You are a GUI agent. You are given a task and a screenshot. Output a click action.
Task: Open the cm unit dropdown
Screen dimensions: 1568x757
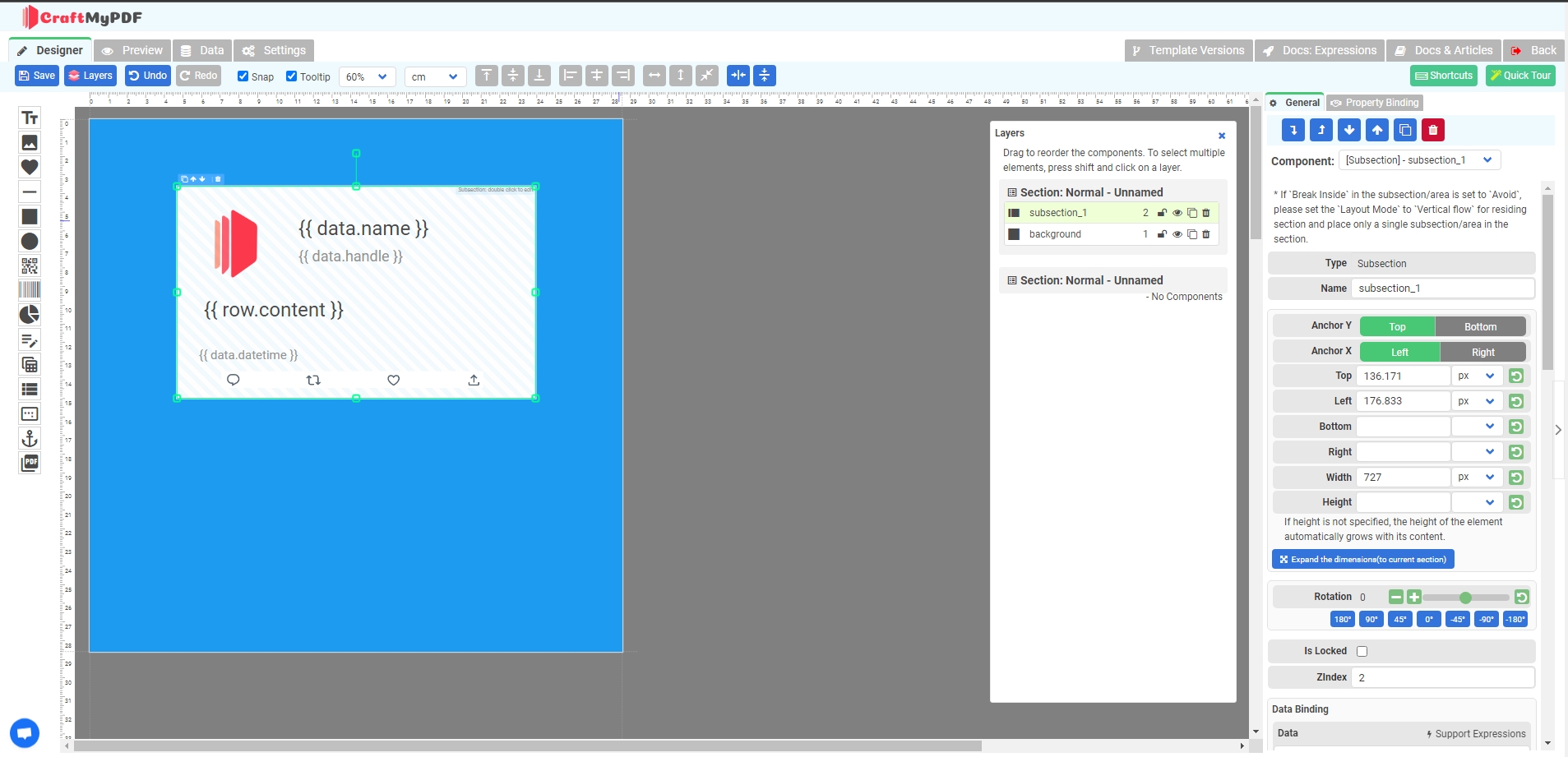435,76
